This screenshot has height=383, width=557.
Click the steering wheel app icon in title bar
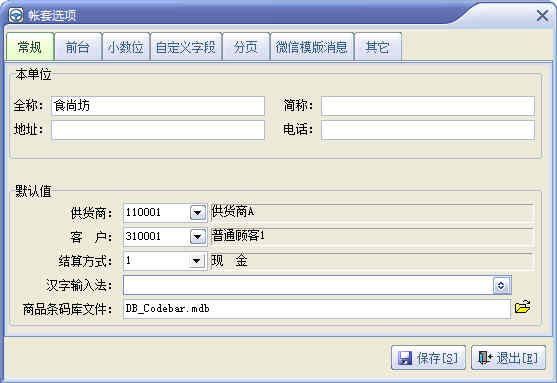(16, 15)
